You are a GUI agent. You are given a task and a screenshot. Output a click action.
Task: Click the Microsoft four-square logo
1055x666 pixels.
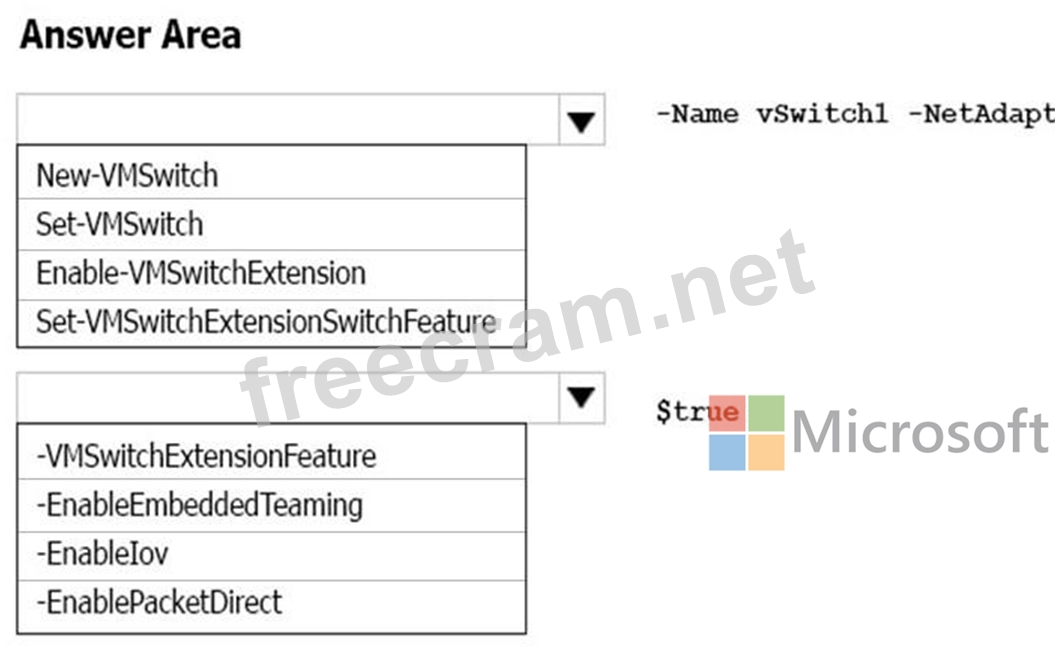pos(747,433)
